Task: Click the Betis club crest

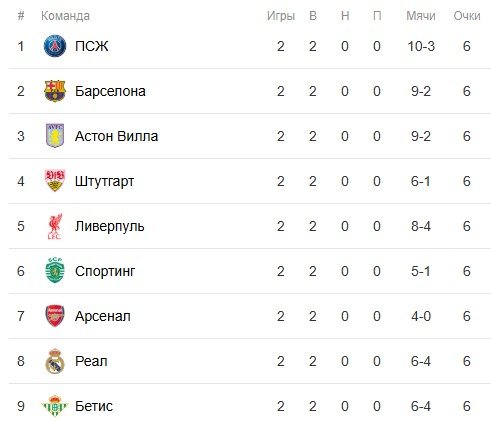Action: (x=55, y=406)
